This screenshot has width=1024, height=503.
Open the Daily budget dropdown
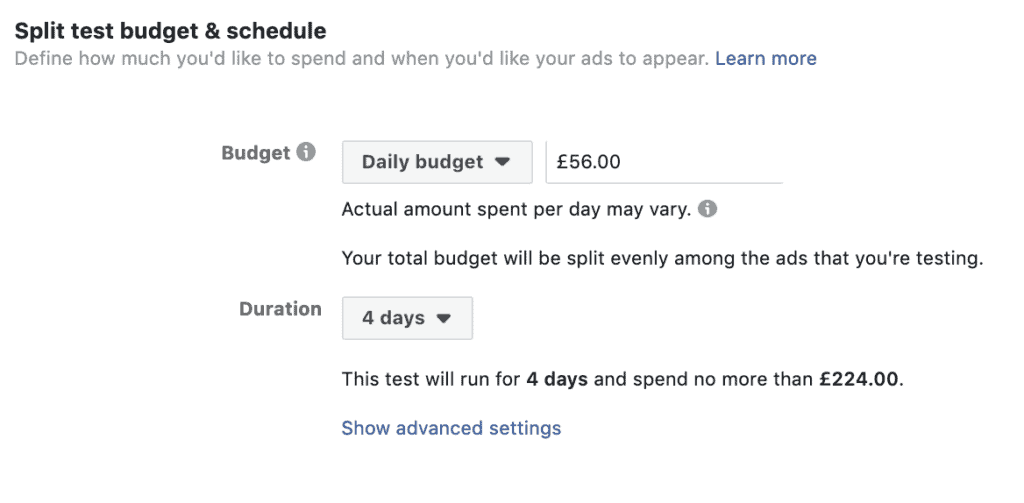pos(437,162)
